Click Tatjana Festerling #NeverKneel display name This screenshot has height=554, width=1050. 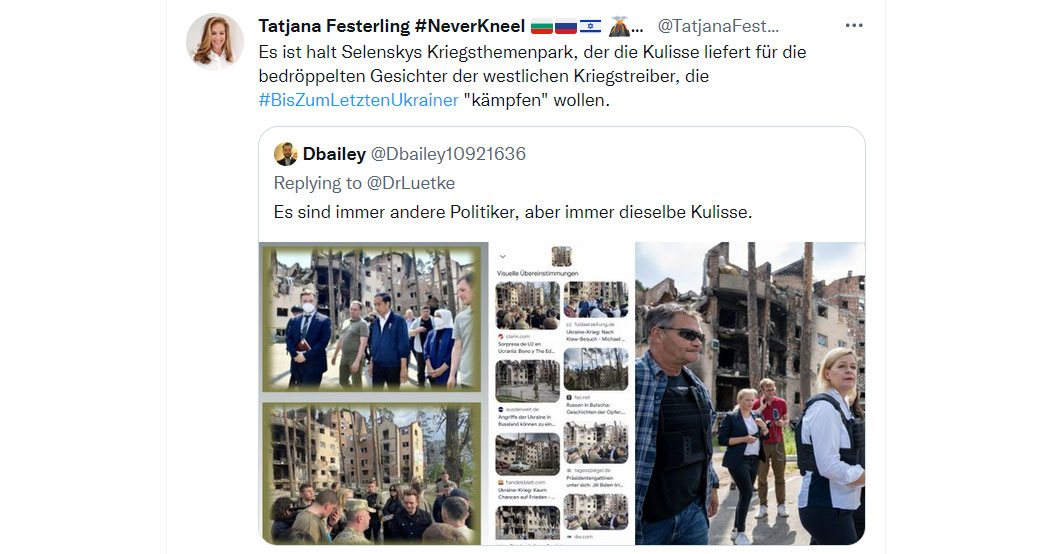tap(392, 26)
